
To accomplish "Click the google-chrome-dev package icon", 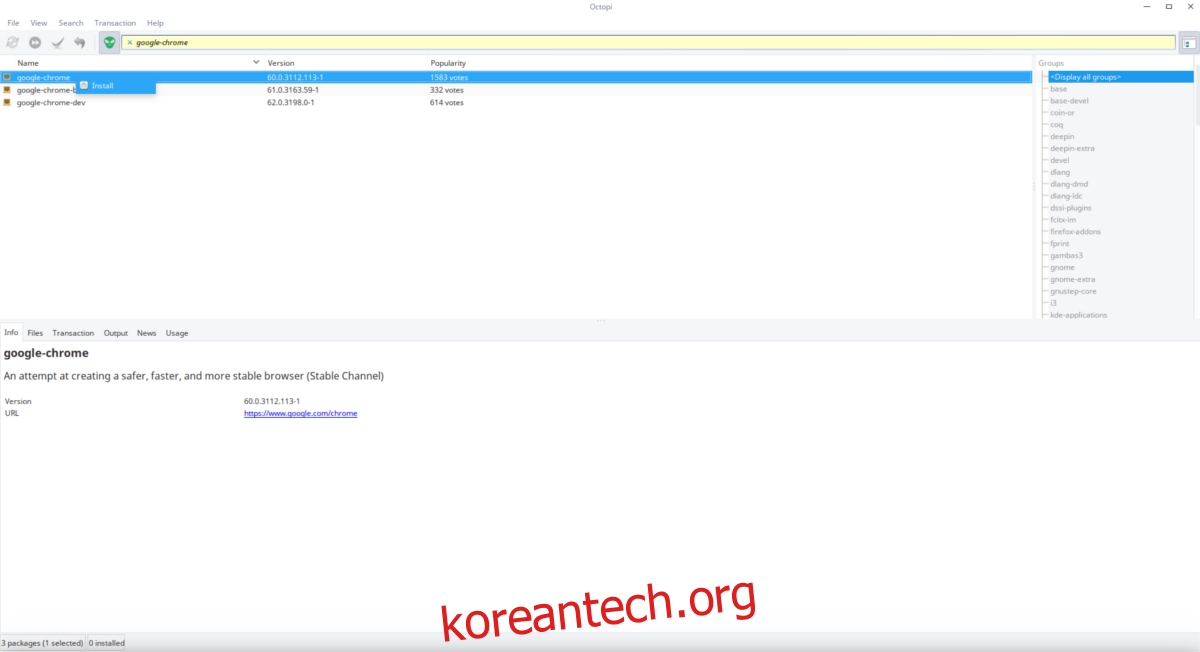I will [x=7, y=102].
